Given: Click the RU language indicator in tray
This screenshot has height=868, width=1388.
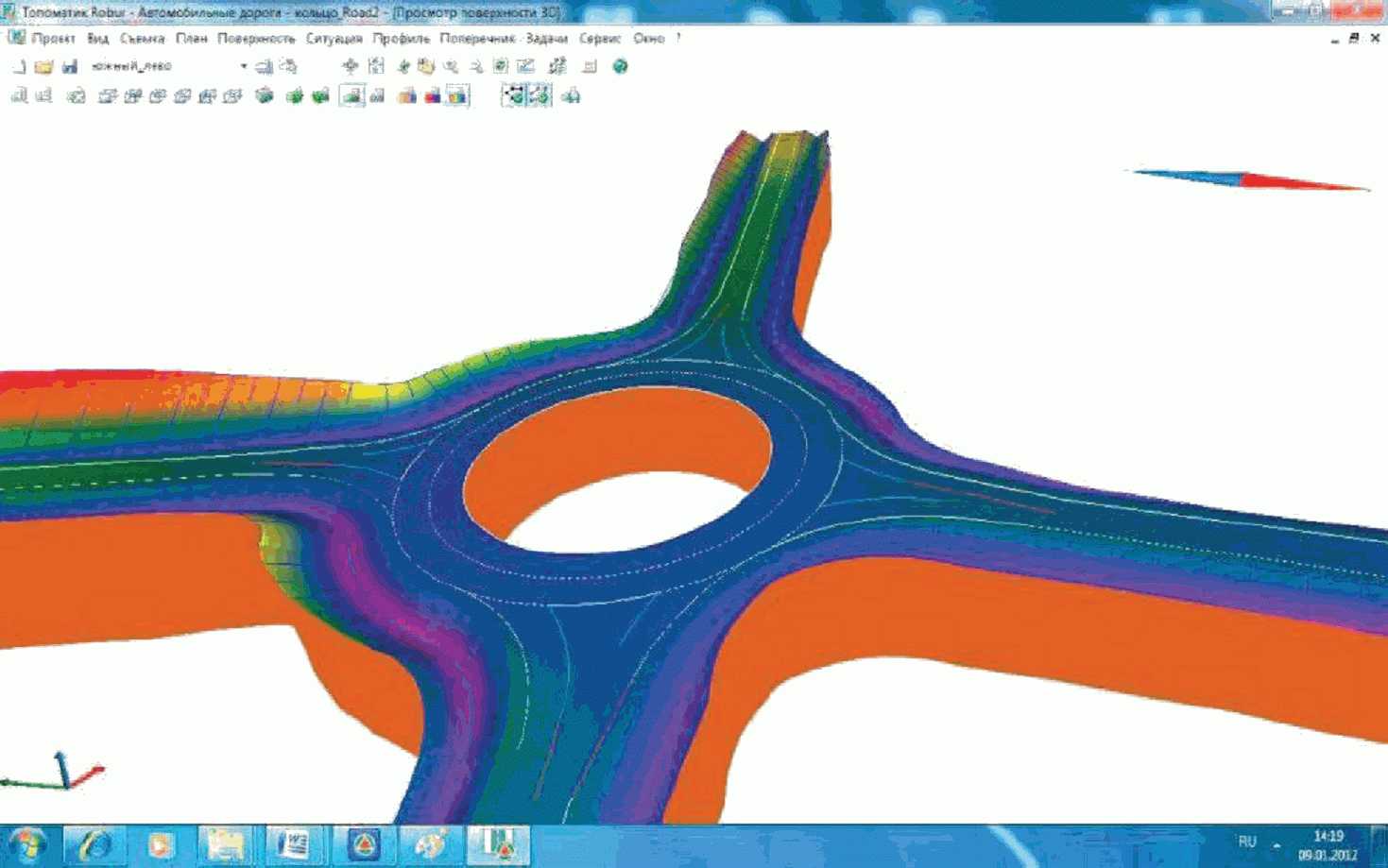Looking at the screenshot, I should [1247, 841].
